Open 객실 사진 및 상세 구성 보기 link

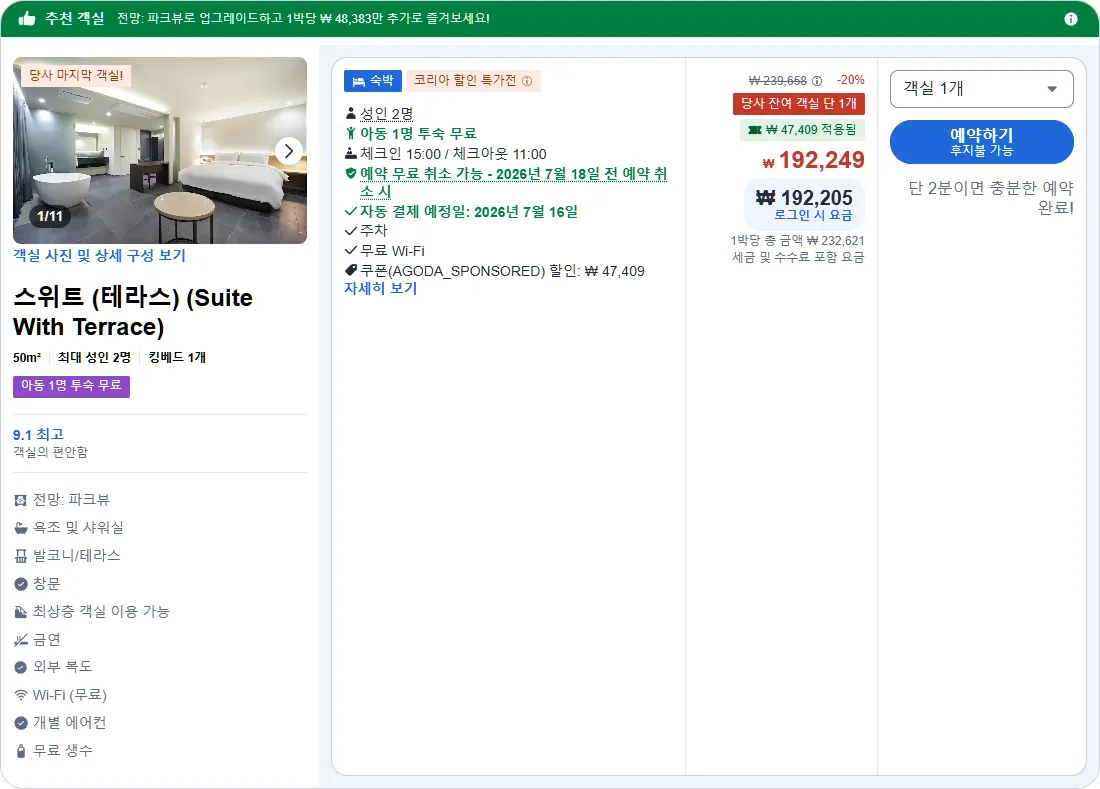(x=99, y=255)
